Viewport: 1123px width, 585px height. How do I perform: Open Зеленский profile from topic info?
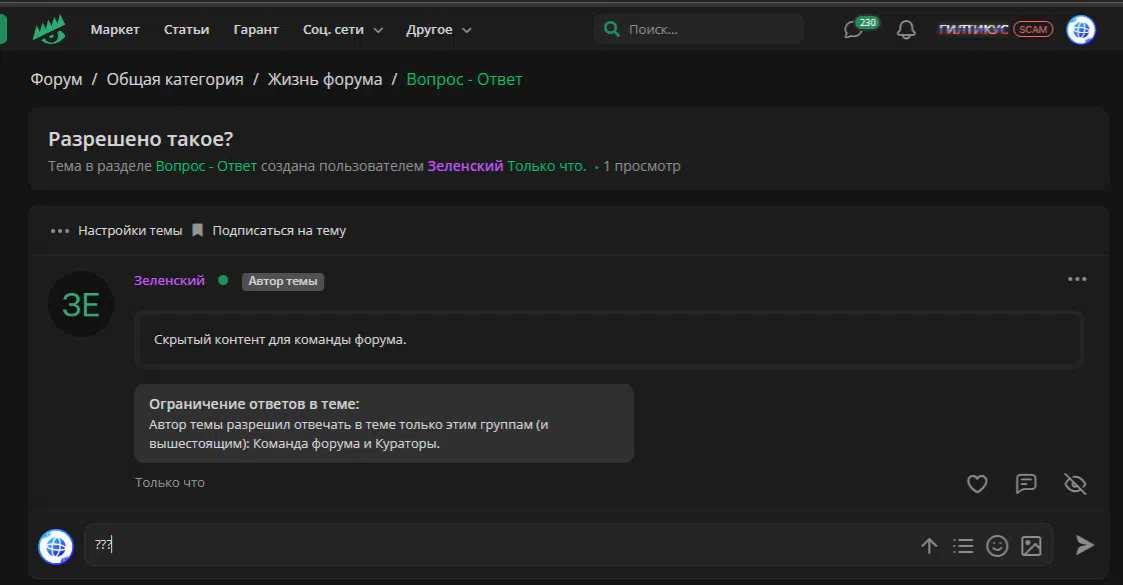pos(465,166)
